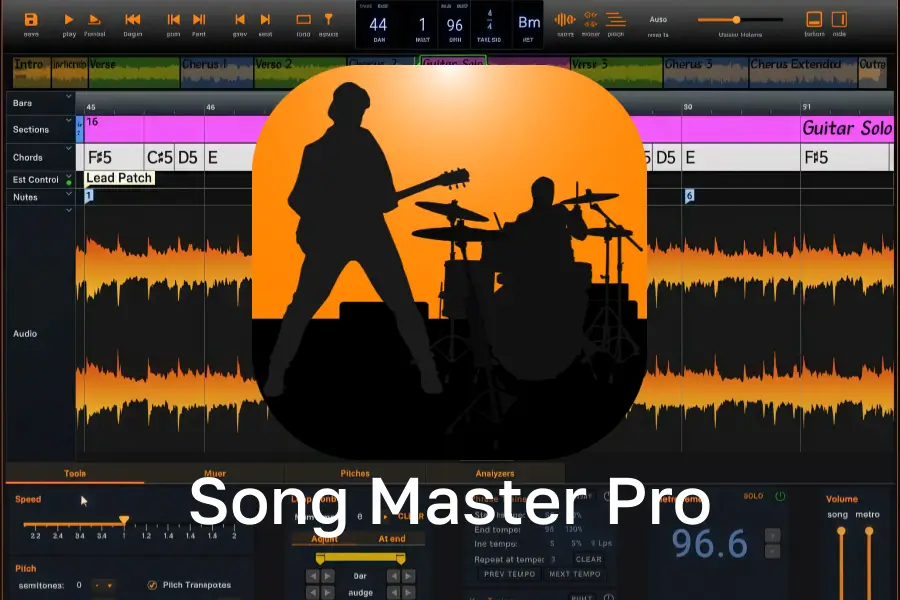
Task: Toggle the Auto option in the toolbar
Action: pyautogui.click(x=658, y=20)
